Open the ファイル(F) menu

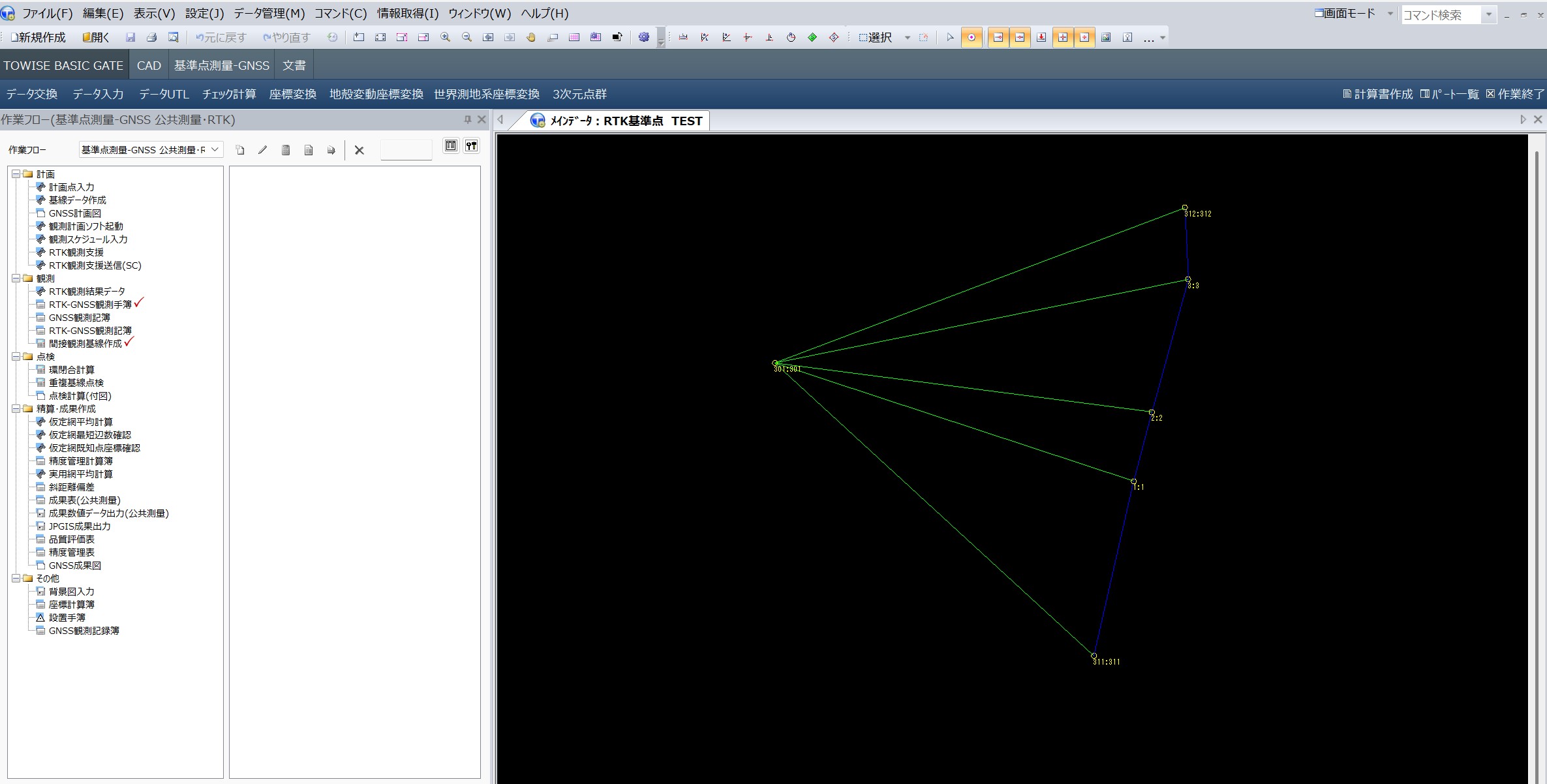[47, 13]
